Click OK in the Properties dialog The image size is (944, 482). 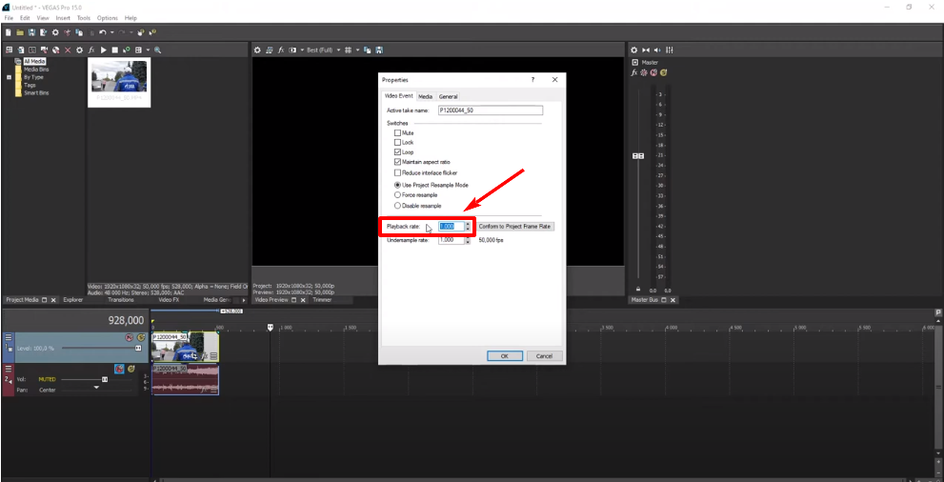pos(505,356)
